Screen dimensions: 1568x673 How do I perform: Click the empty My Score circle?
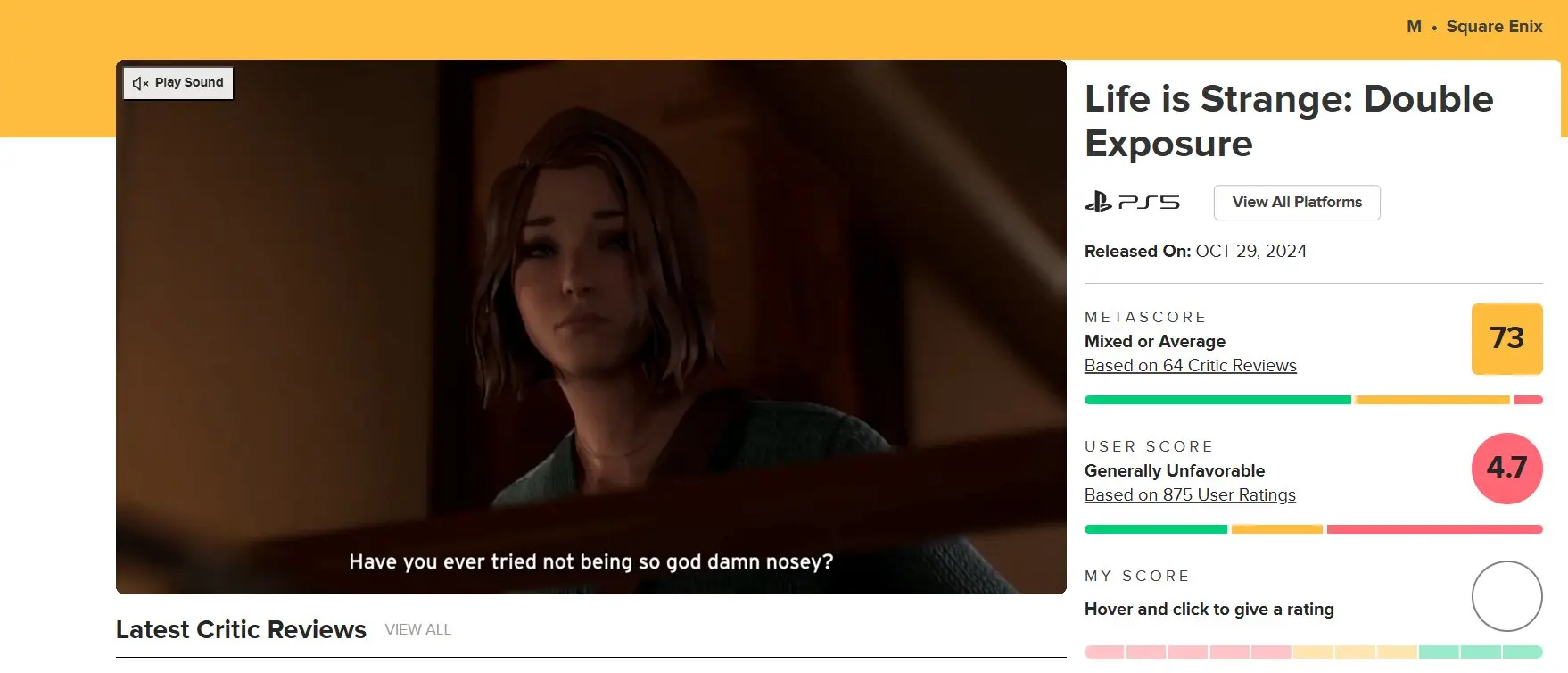coord(1506,596)
